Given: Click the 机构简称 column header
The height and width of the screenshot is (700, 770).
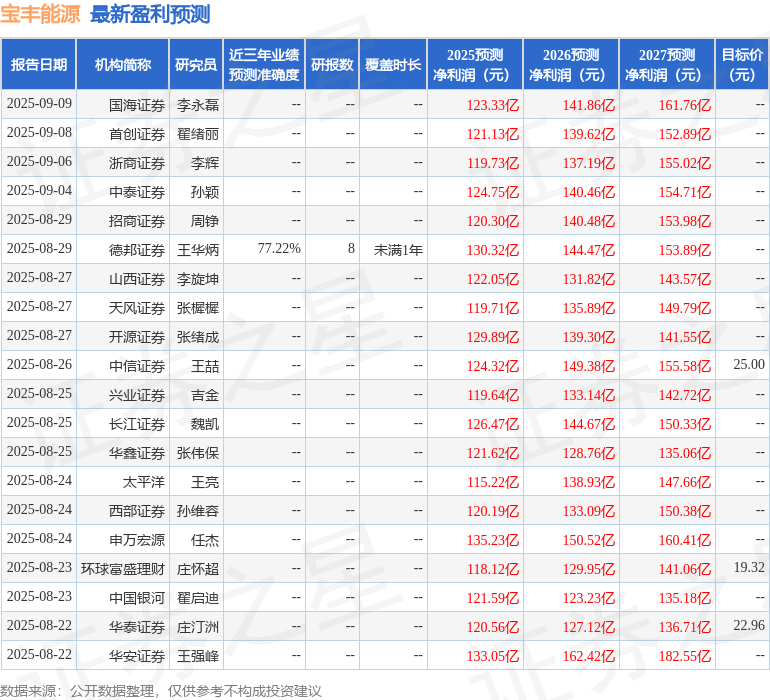Looking at the screenshot, I should [122, 65].
